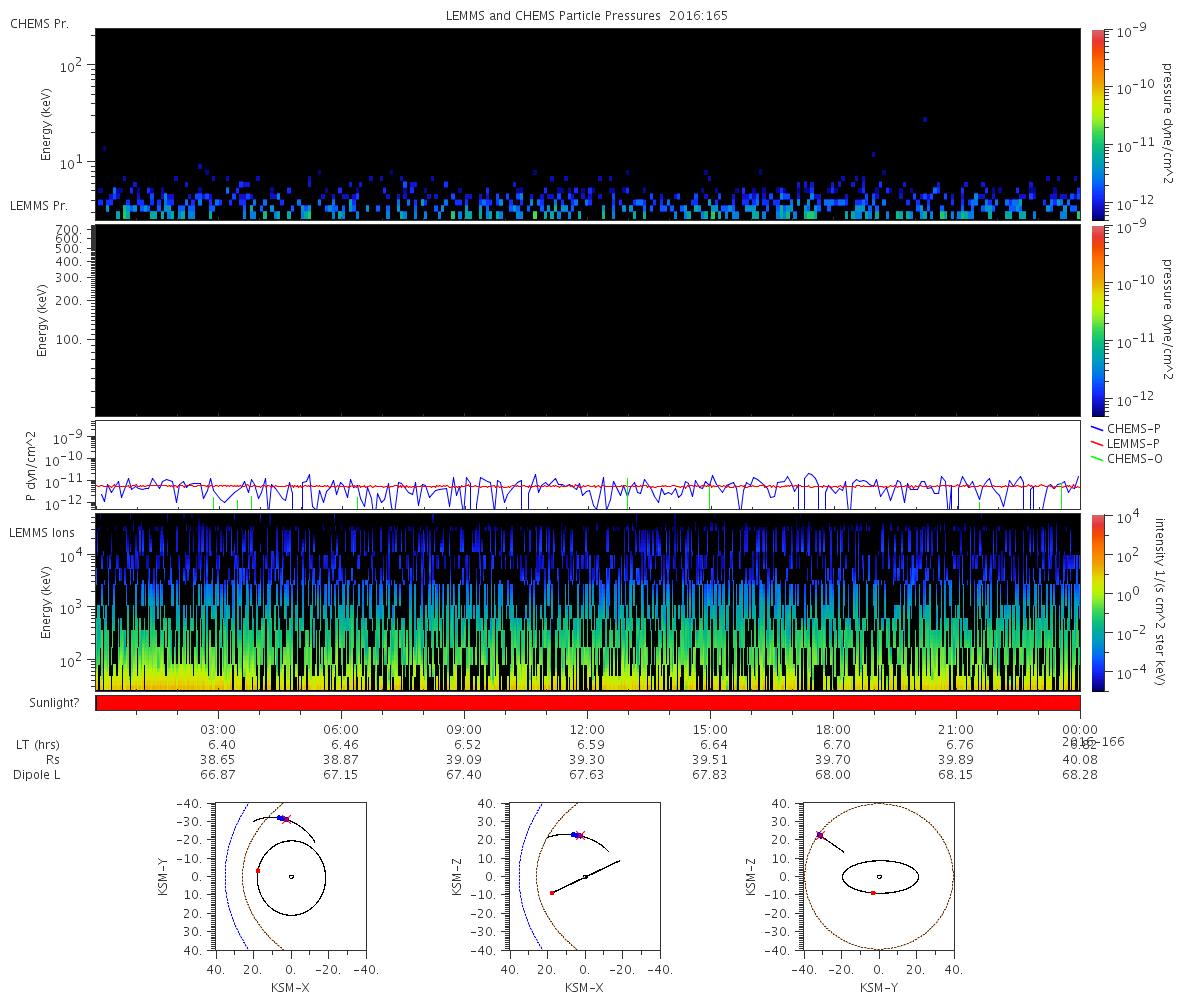Click the LEMMS pressure color scale bar
The image size is (1200, 1000).
pyautogui.click(x=1097, y=320)
